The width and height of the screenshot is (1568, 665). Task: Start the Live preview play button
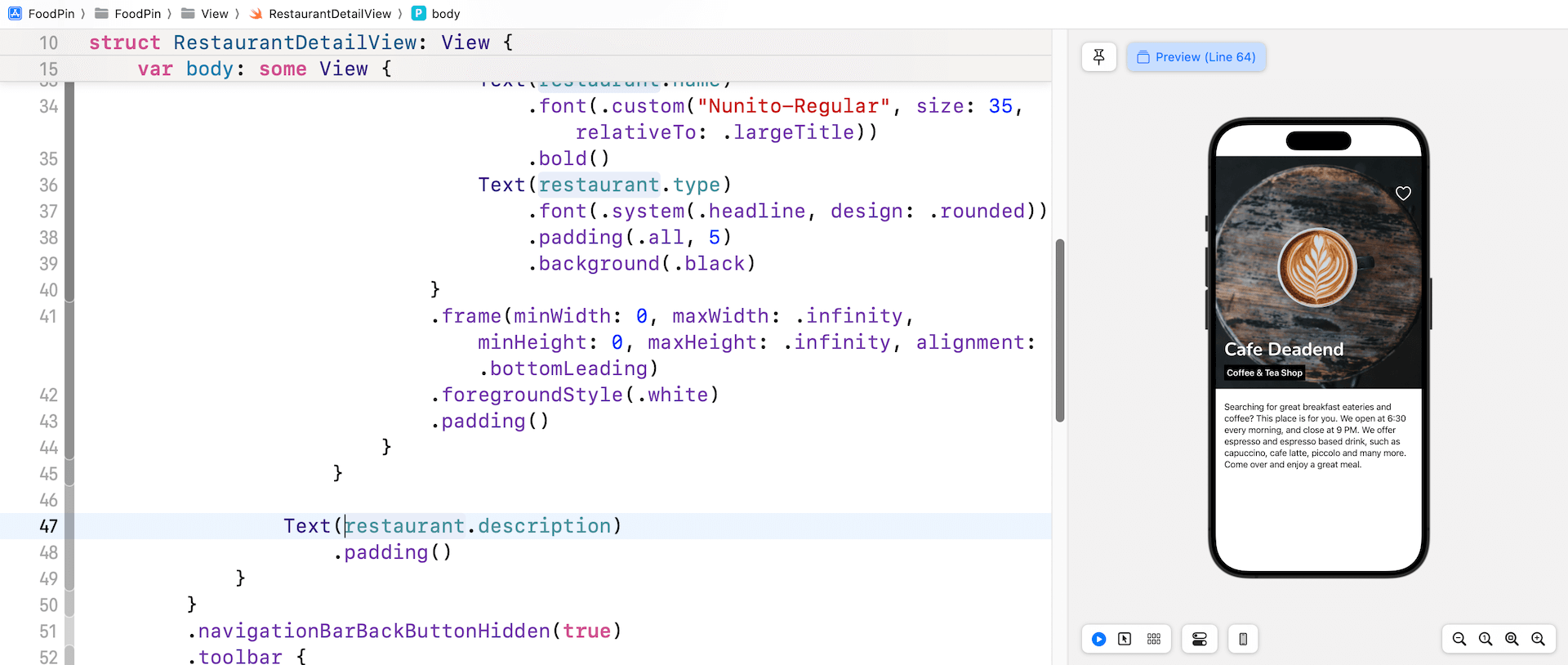click(x=1098, y=639)
